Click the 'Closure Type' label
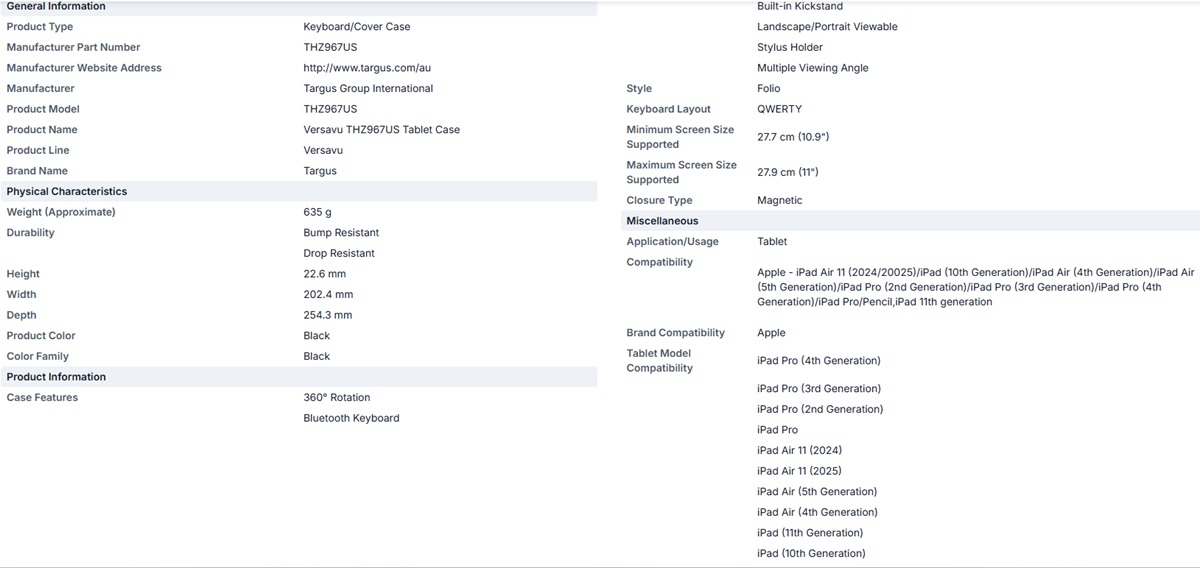Image resolution: width=1200 pixels, height=568 pixels. click(x=660, y=200)
